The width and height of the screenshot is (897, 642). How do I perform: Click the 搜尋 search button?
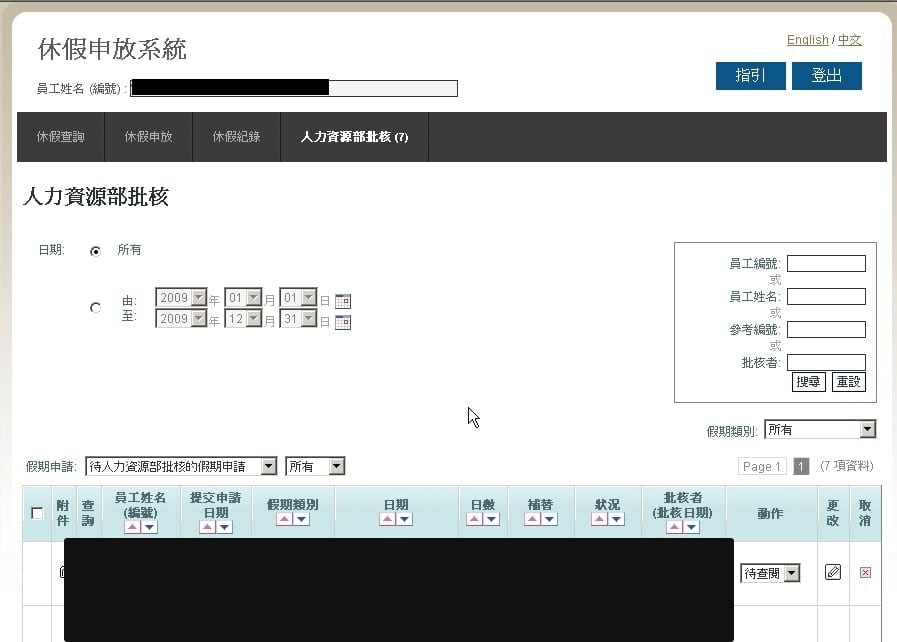tap(808, 382)
